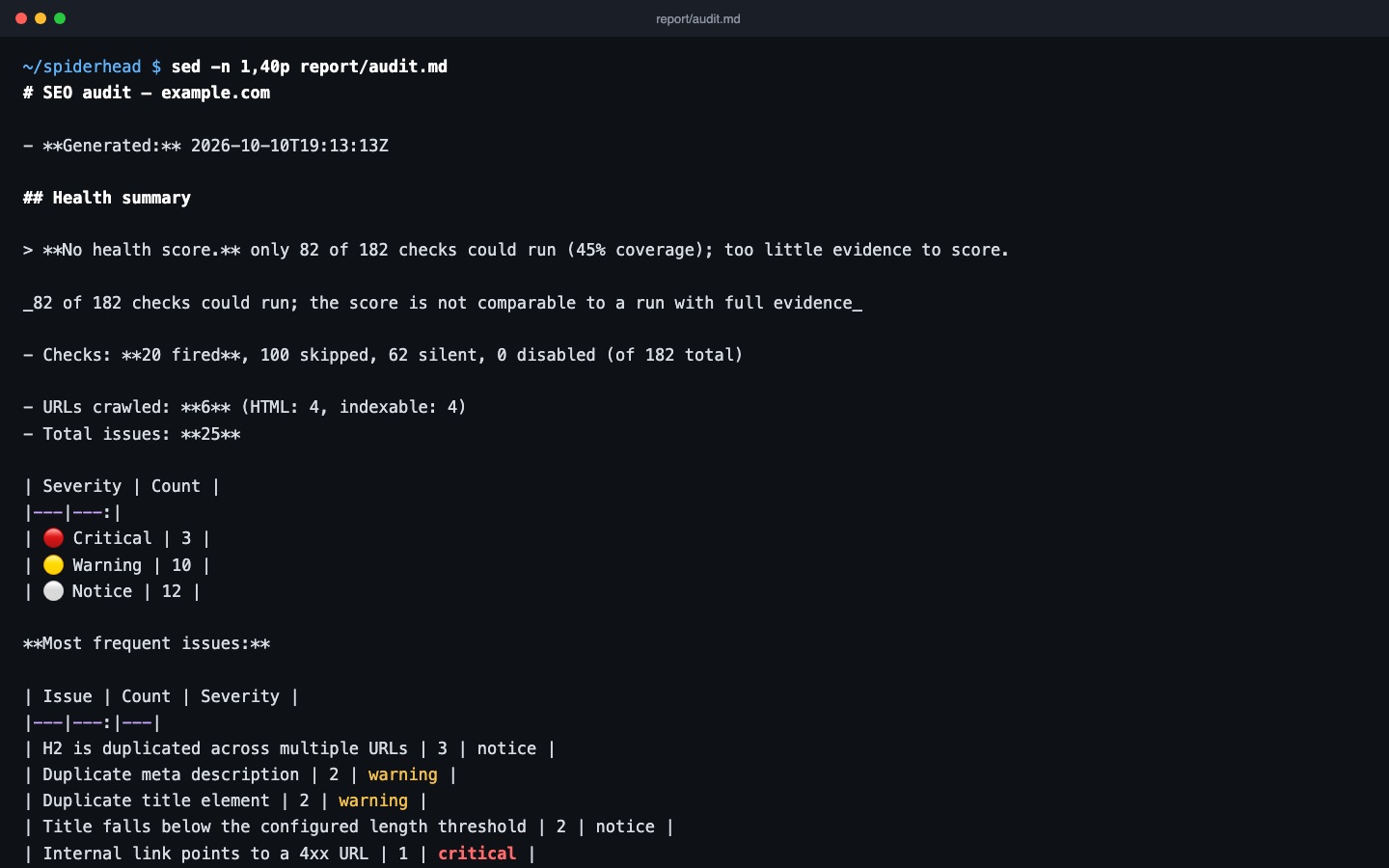Screen dimensions: 1389x868
Task: Click "H2 is duplicated across multiple URLs"
Action: (226, 748)
